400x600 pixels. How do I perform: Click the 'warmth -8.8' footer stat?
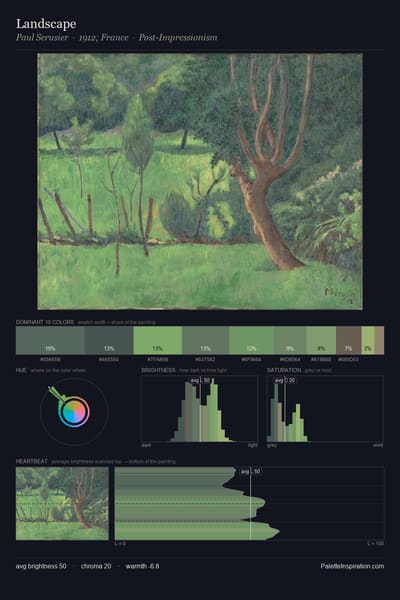(142, 566)
